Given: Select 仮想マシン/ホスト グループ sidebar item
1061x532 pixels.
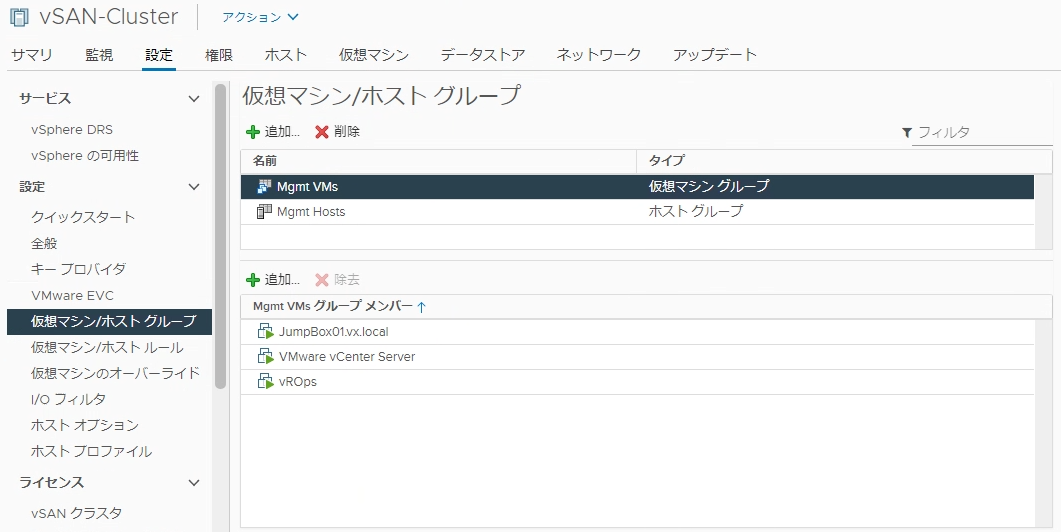Looking at the screenshot, I should 110,322.
